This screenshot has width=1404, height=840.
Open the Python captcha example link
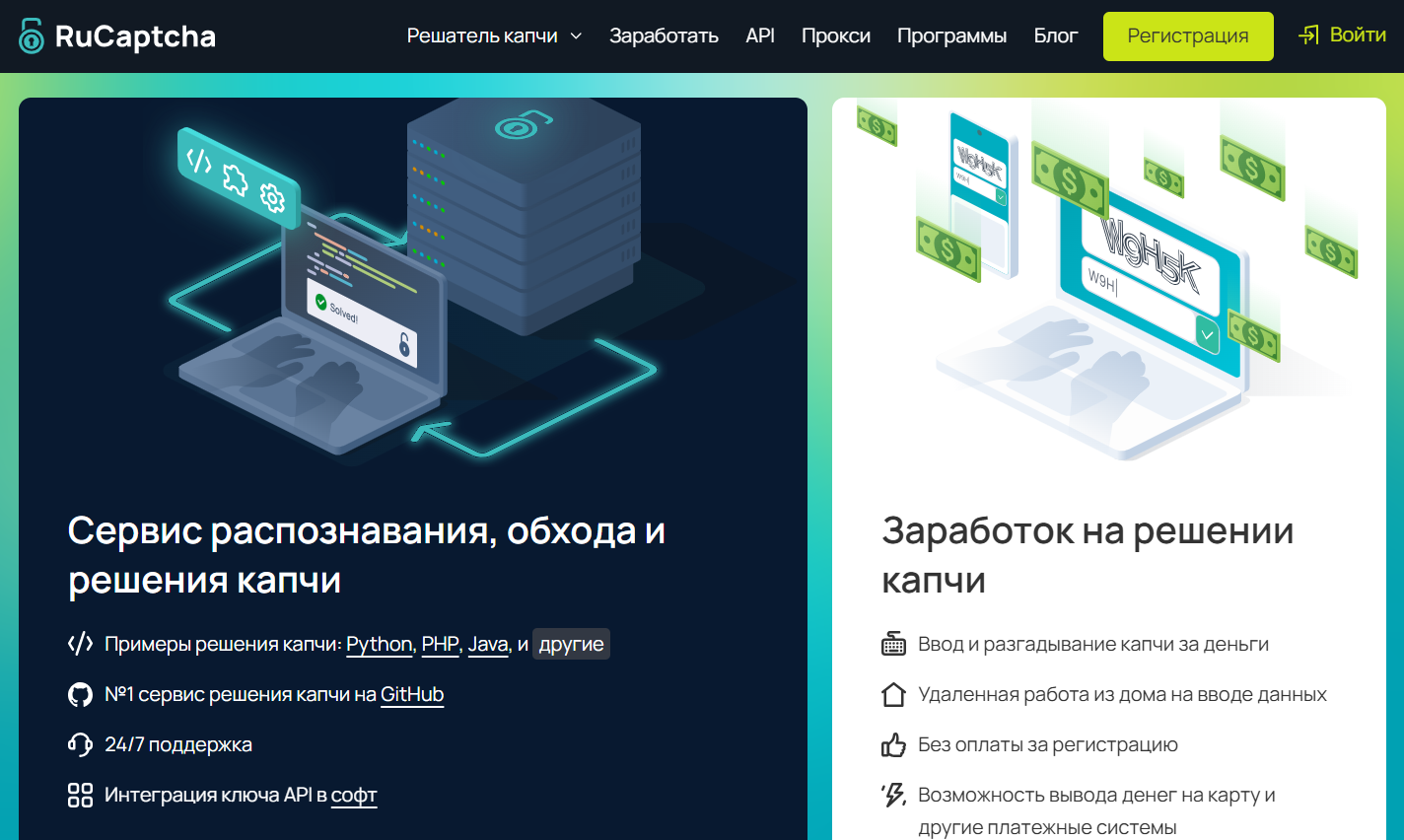pos(379,643)
